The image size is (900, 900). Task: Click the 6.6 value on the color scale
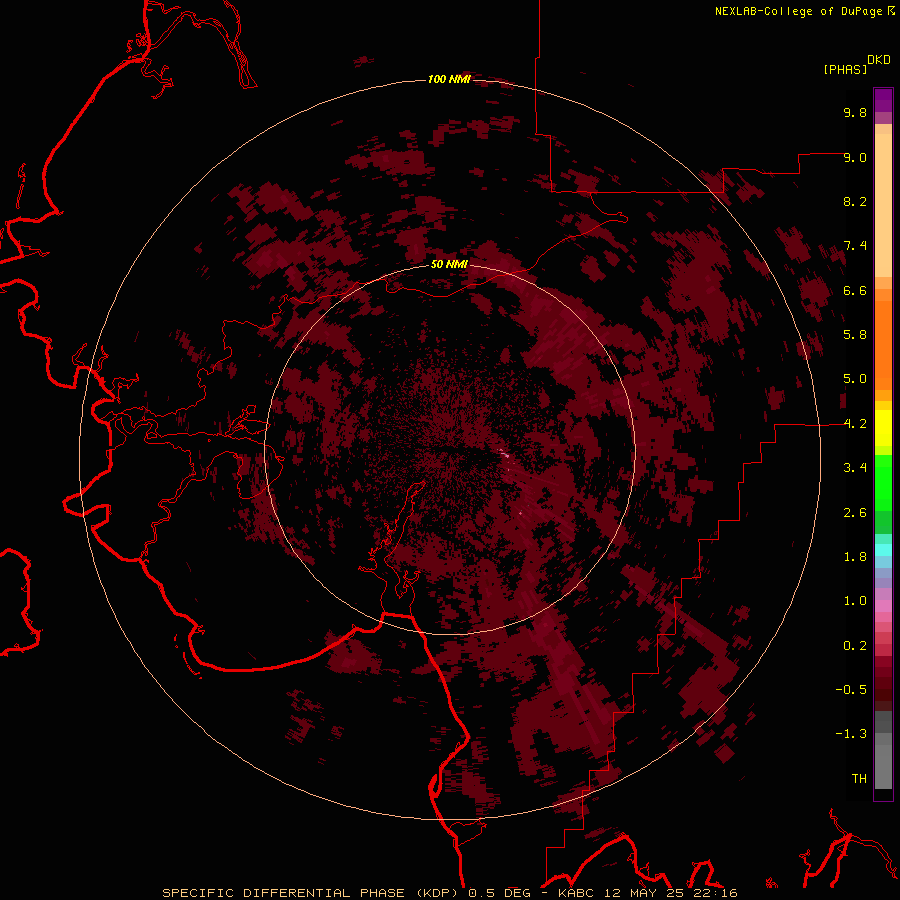coord(855,290)
